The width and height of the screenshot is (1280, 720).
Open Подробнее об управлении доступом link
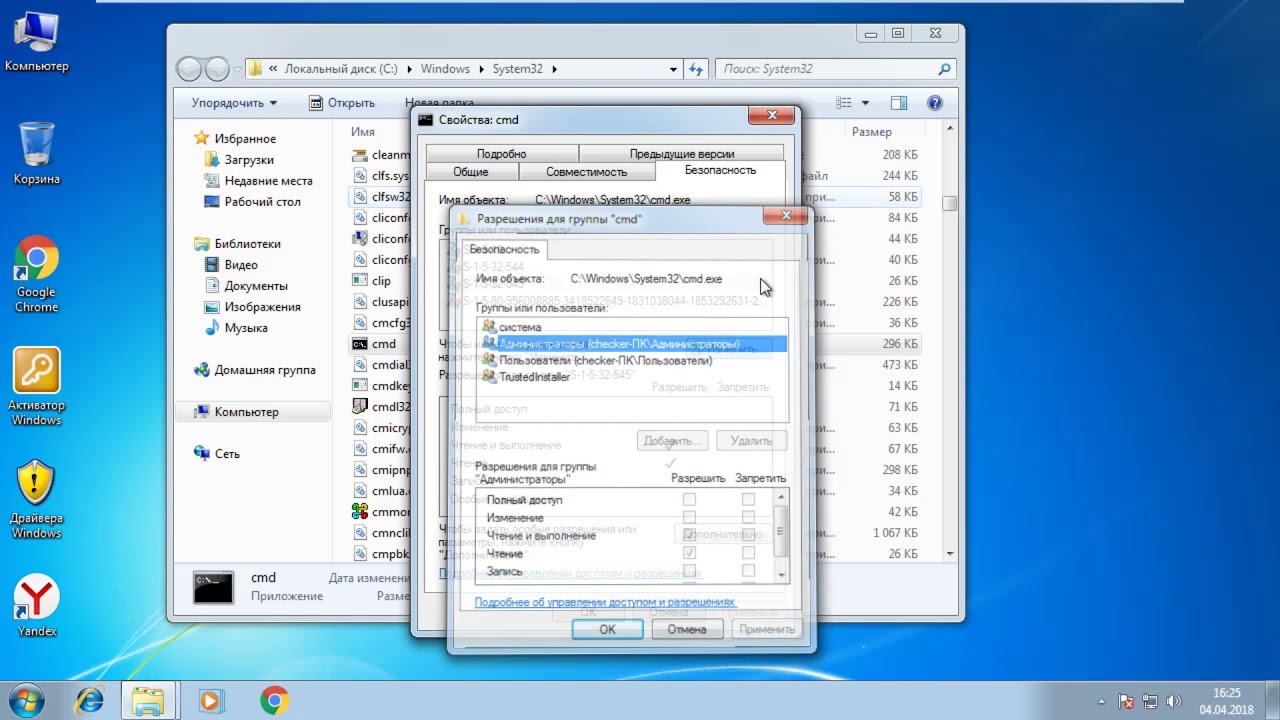[x=604, y=602]
